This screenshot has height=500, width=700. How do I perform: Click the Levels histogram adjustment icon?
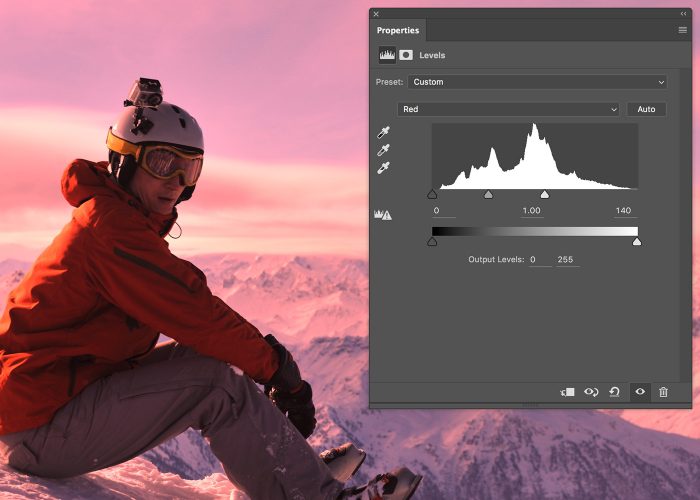point(386,55)
